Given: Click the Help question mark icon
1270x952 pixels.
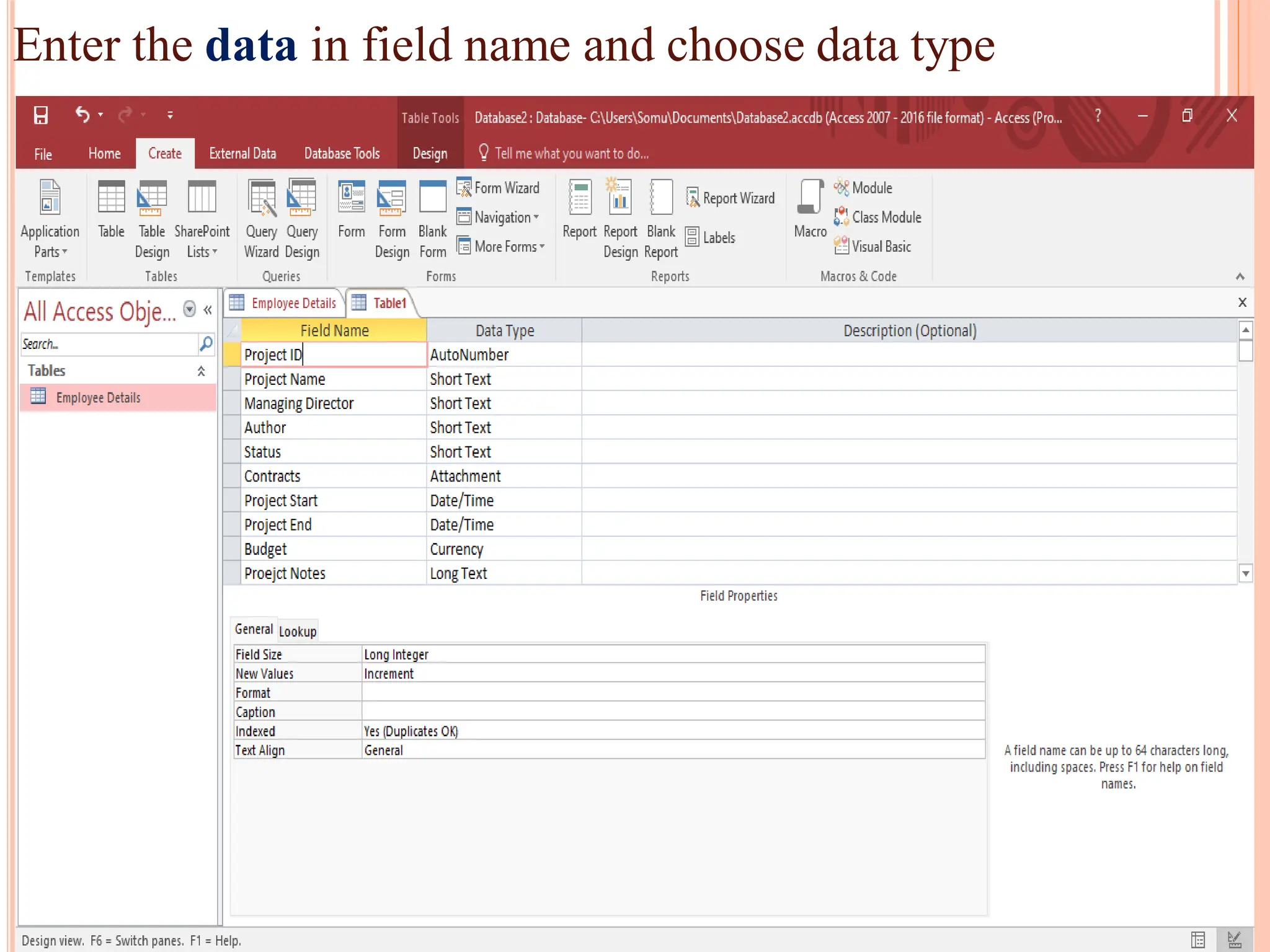Looking at the screenshot, I should pyautogui.click(x=1098, y=115).
